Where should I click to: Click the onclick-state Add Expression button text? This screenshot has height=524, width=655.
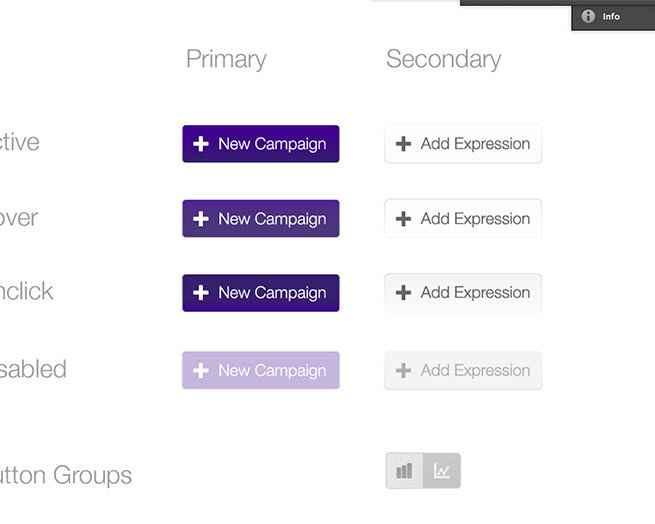click(x=475, y=293)
